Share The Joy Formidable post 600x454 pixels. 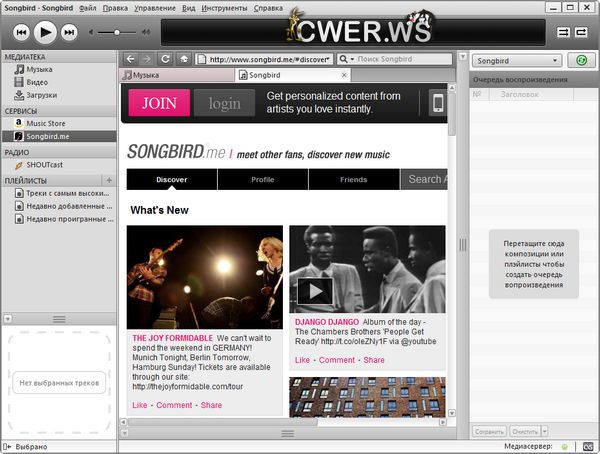(211, 405)
